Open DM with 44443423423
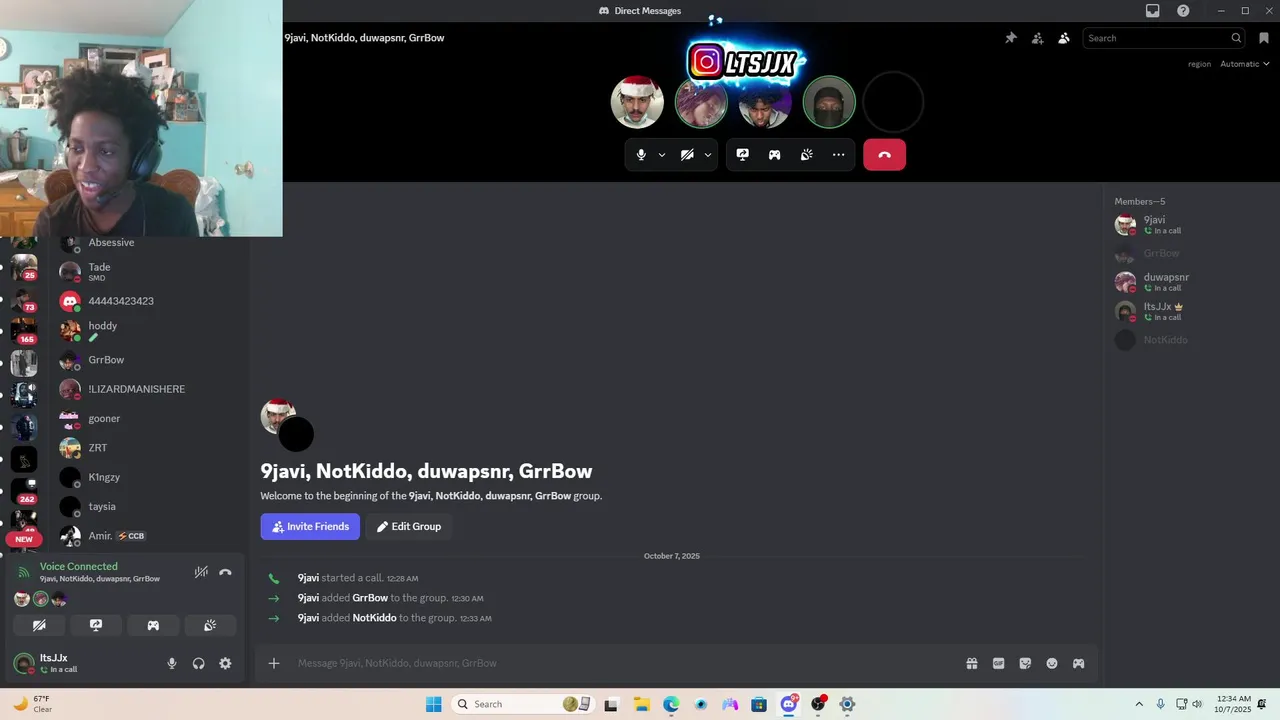Screen dimensions: 1280x720 pyautogui.click(x=150, y=301)
